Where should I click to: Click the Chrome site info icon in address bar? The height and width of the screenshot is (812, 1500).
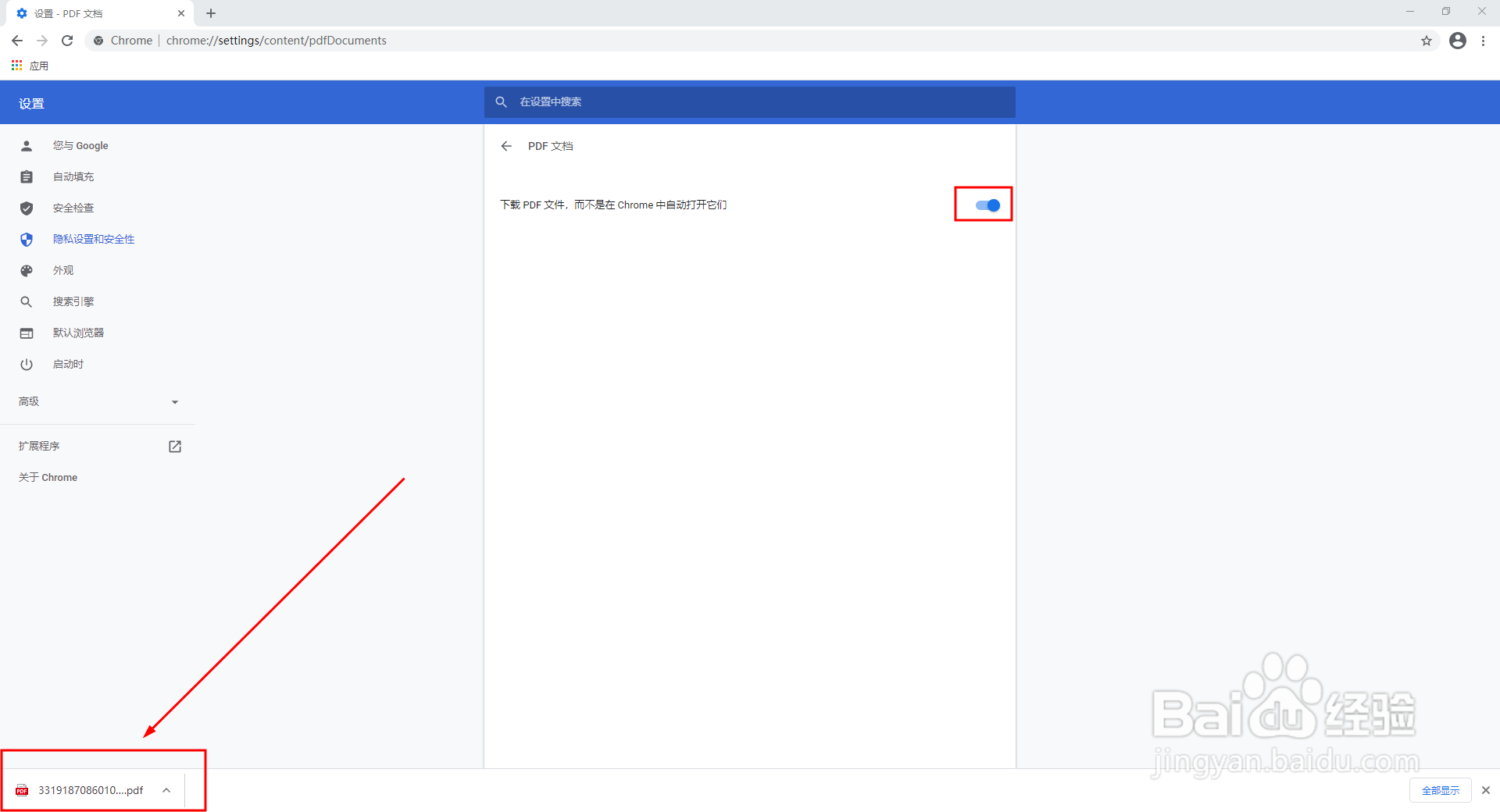(x=98, y=41)
